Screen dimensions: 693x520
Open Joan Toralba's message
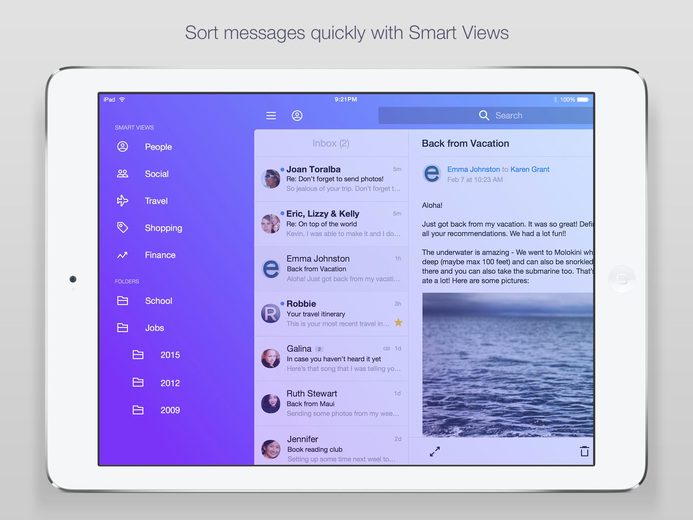[x=331, y=178]
